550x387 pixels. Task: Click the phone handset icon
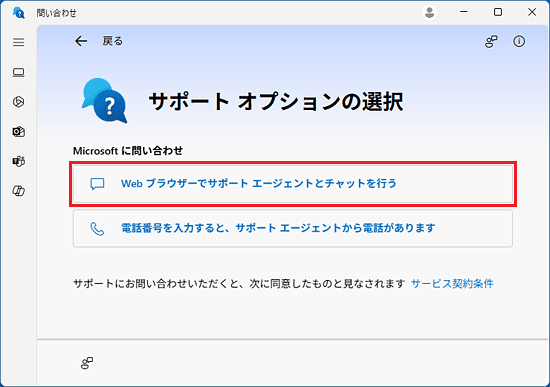pos(97,229)
